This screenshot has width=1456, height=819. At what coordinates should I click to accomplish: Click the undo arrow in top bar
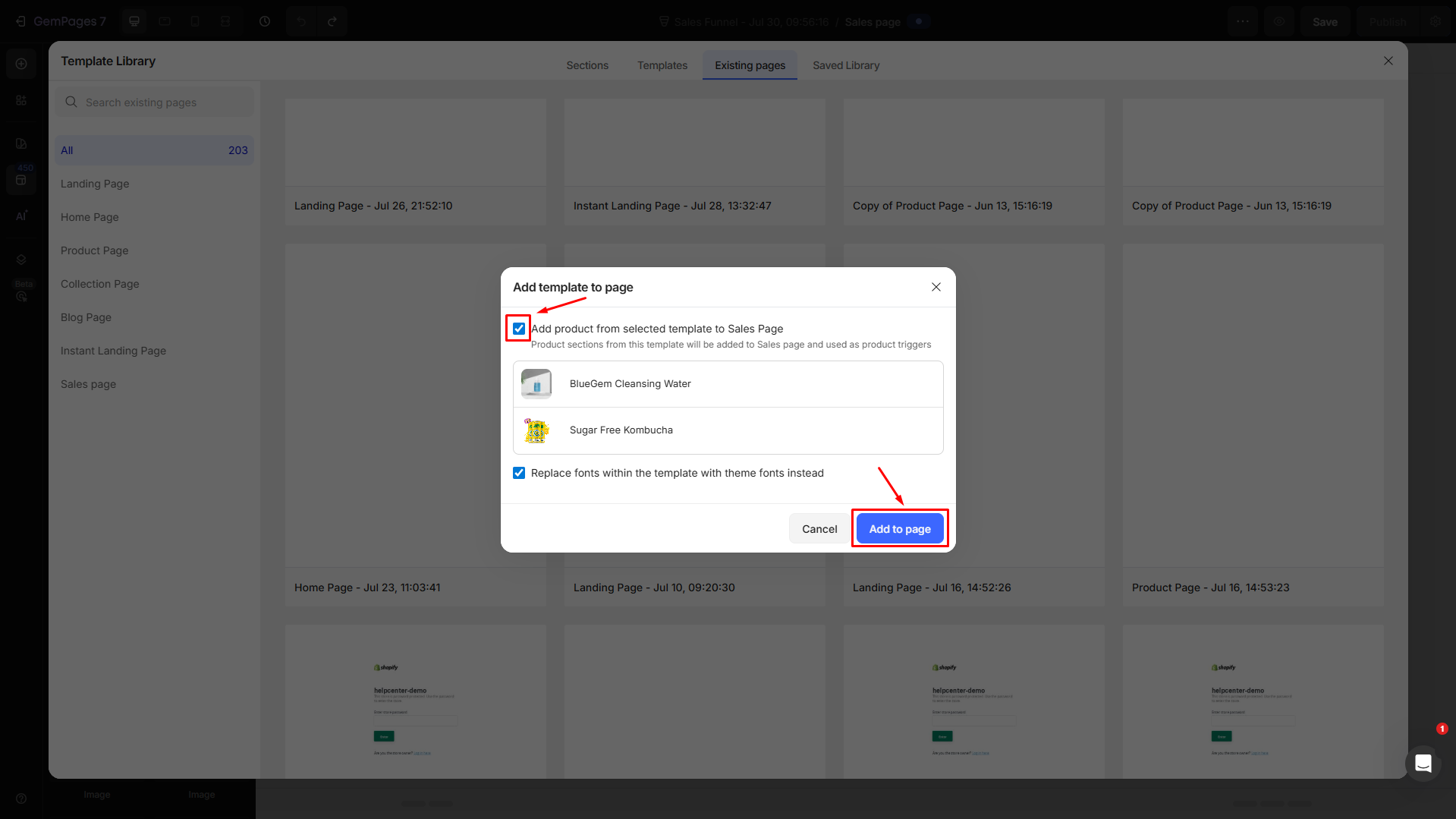[x=302, y=21]
